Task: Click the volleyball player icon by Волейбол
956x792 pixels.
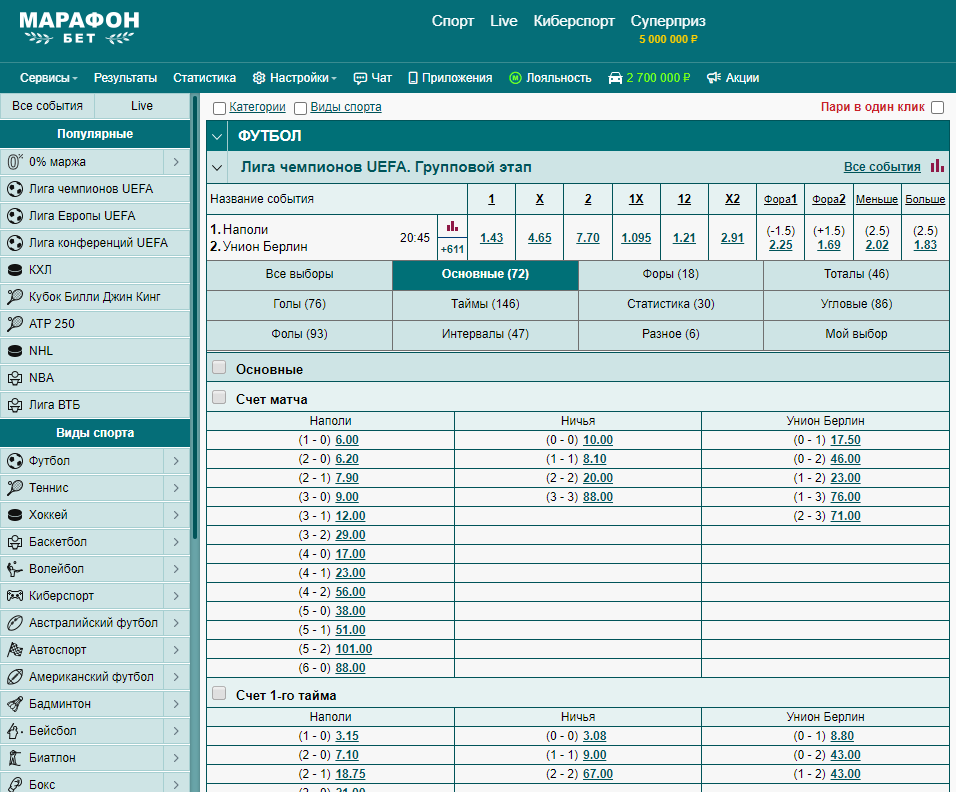Action: (15, 569)
